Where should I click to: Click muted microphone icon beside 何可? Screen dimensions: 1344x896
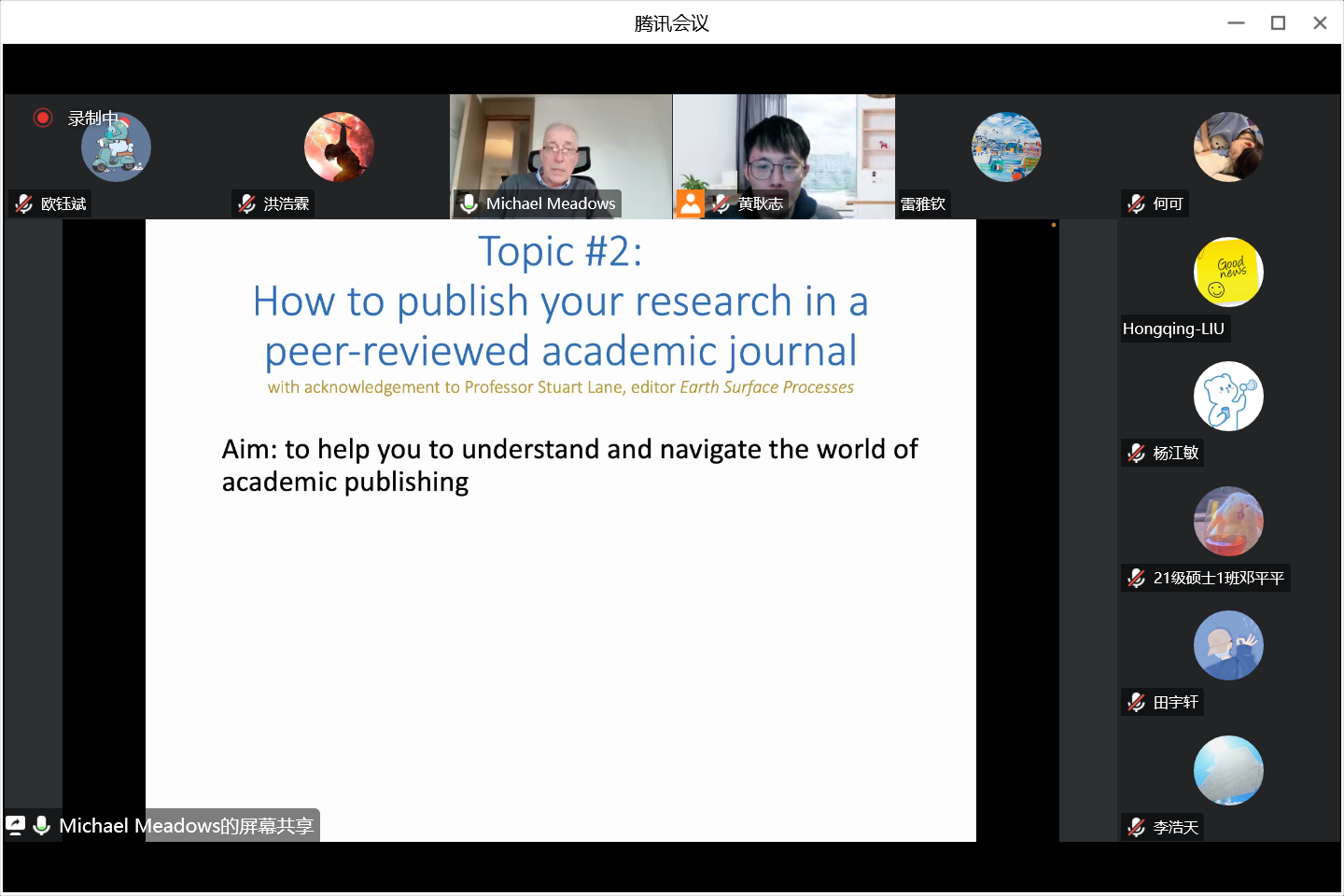pyautogui.click(x=1137, y=203)
